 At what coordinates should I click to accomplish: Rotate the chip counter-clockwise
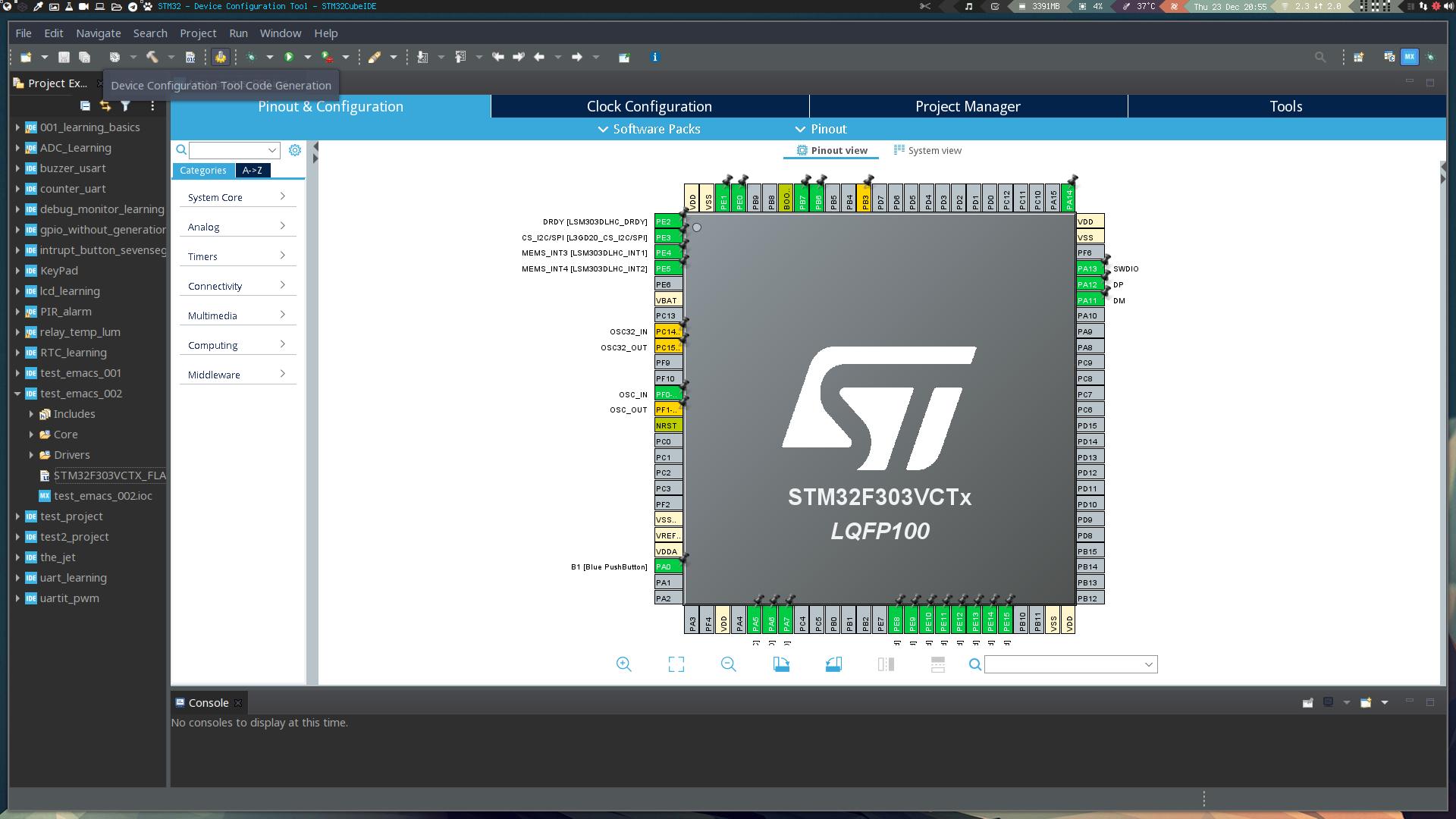tap(833, 664)
